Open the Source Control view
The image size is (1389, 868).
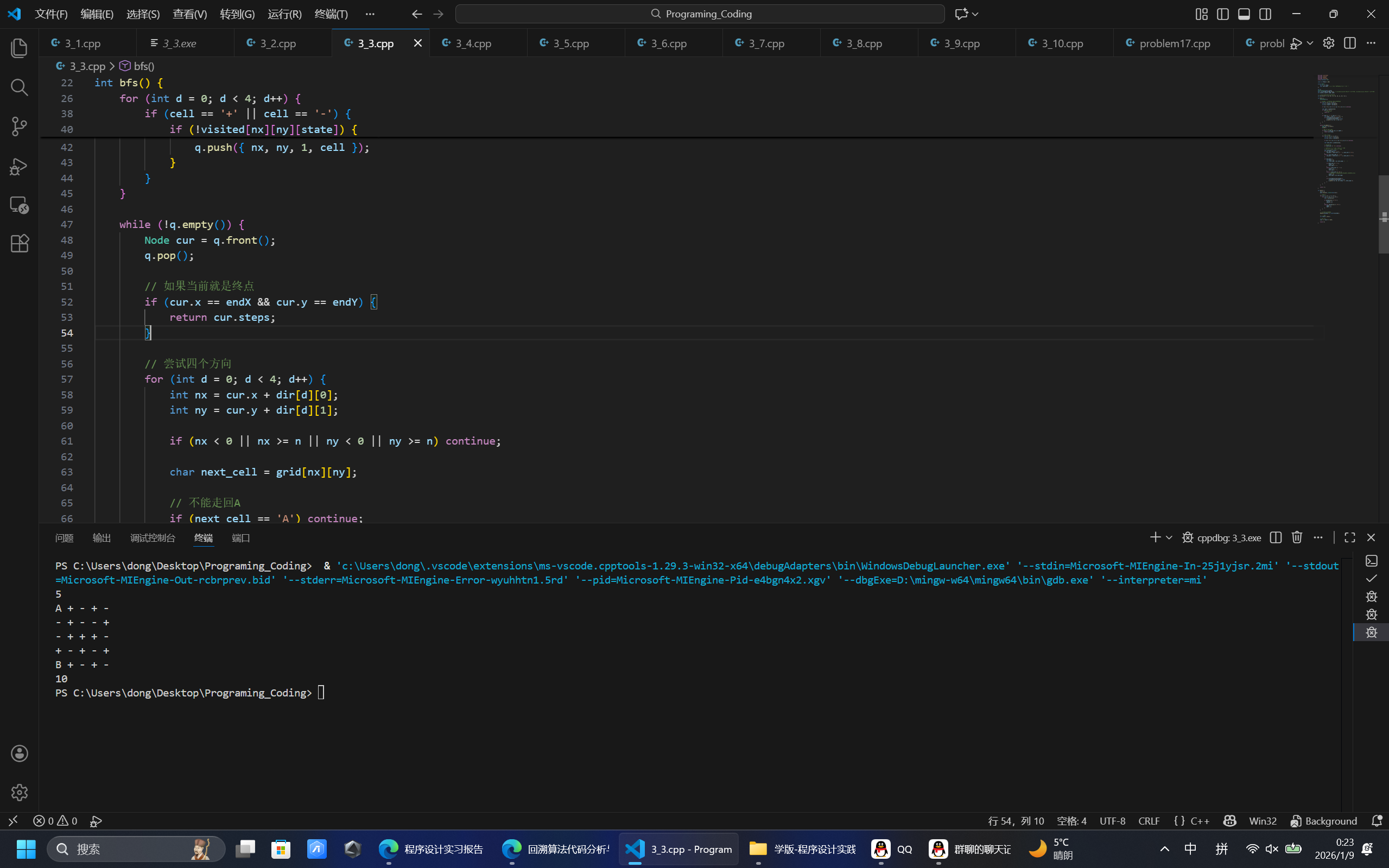coord(19,126)
